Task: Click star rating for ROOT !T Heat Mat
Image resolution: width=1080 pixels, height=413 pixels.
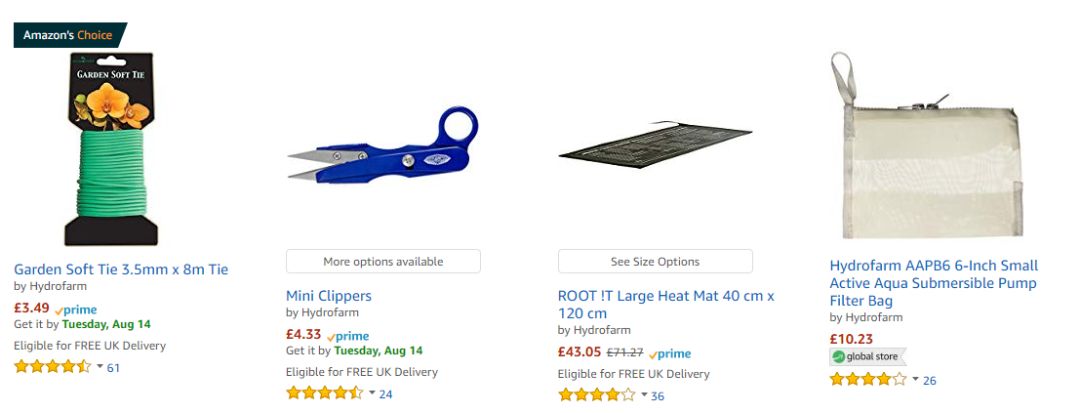Action: pyautogui.click(x=596, y=395)
